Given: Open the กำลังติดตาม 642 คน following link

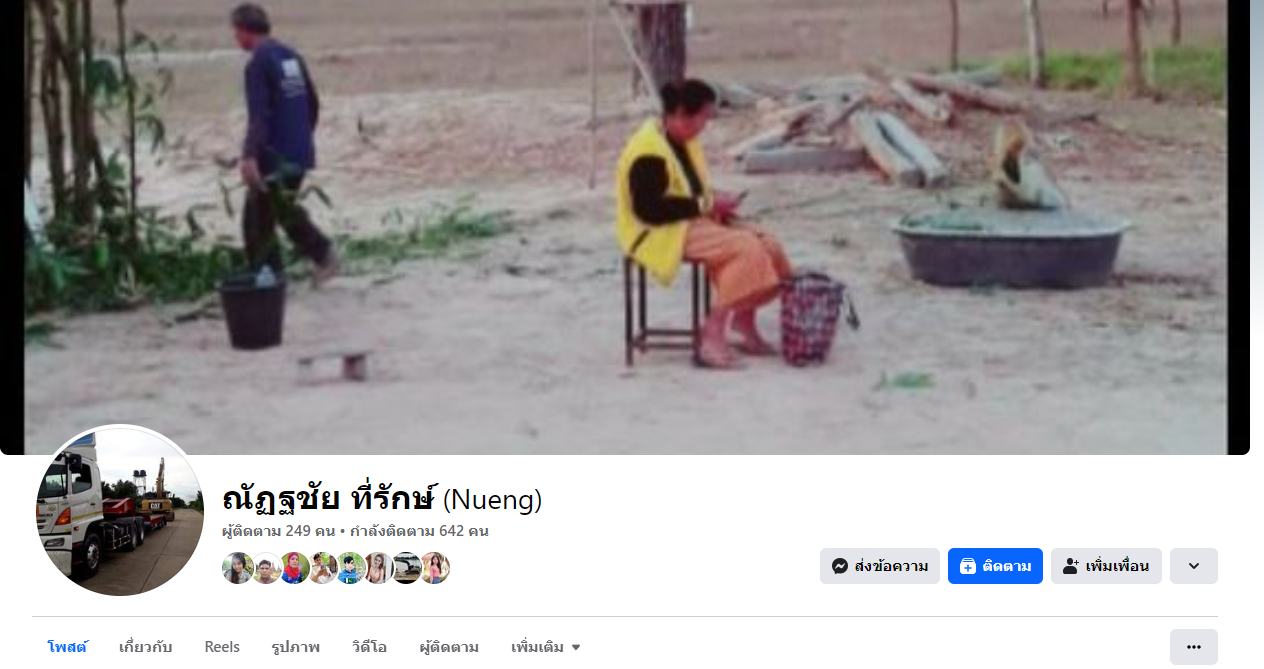Looking at the screenshot, I should point(419,531).
